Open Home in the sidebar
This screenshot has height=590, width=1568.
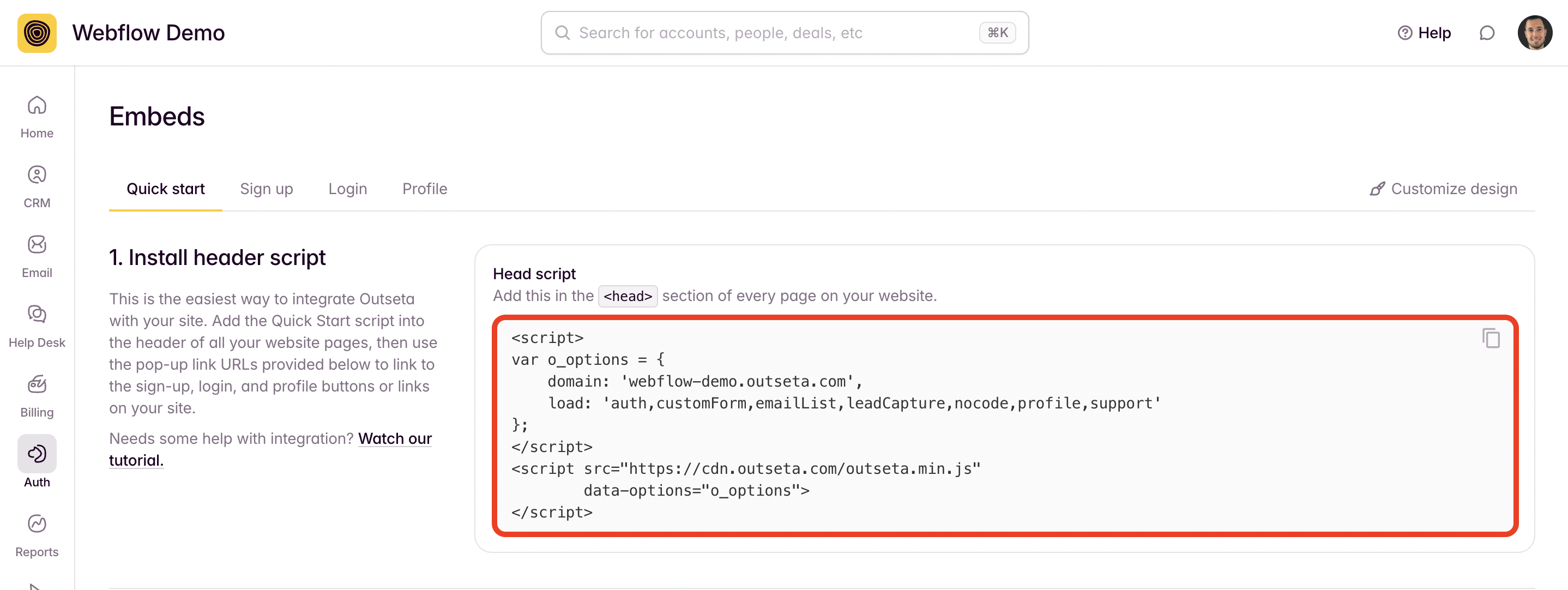click(37, 116)
